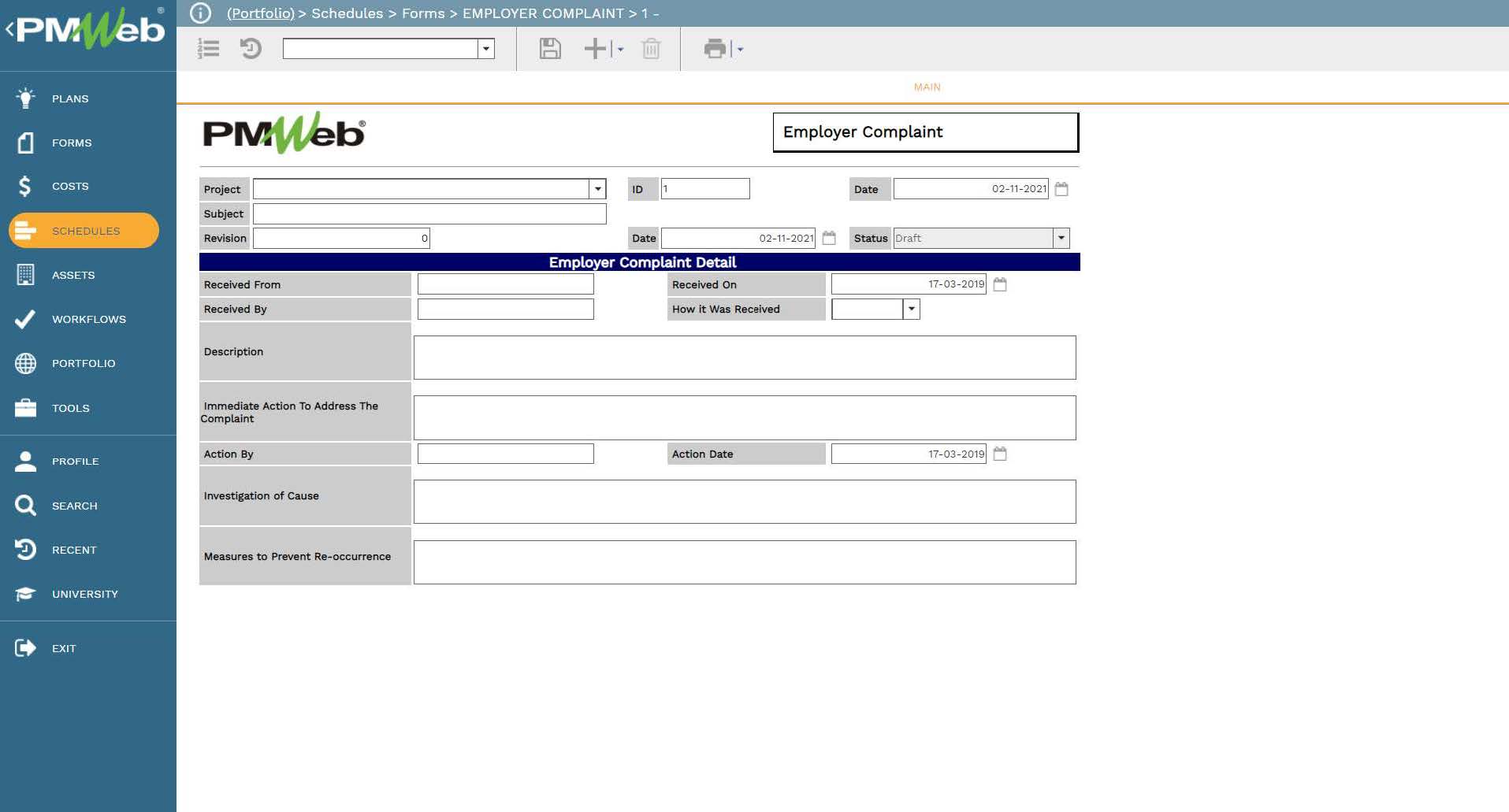Open calendar for top Date field
The width and height of the screenshot is (1509, 812).
(1061, 189)
